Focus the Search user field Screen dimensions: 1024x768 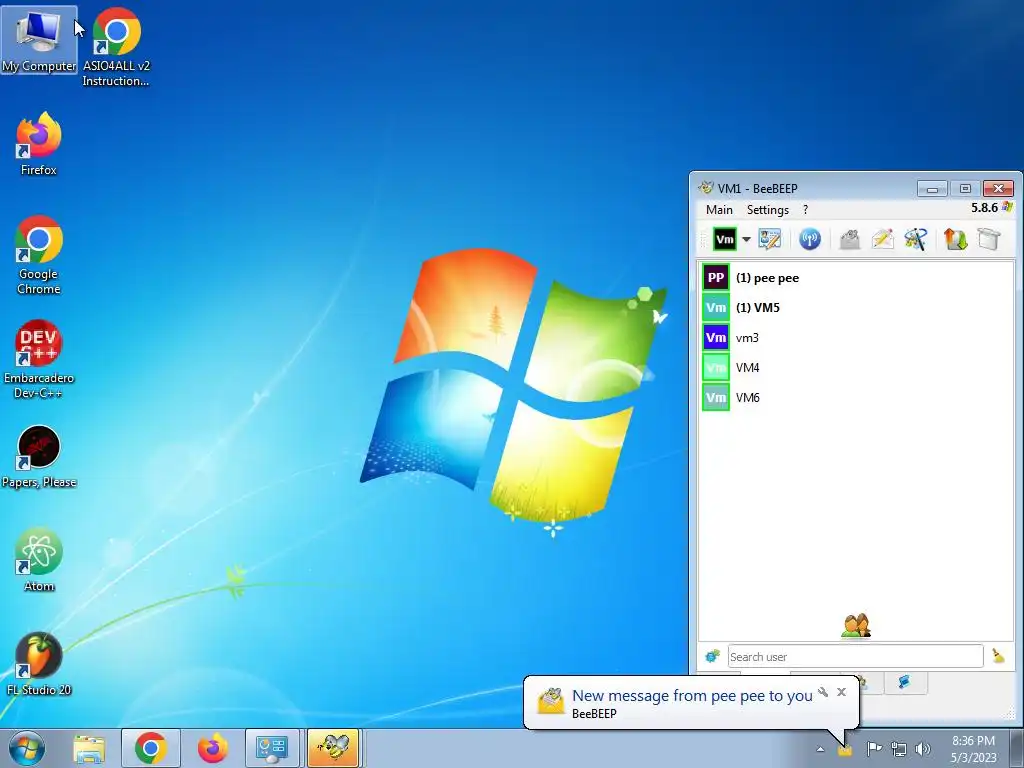[855, 656]
